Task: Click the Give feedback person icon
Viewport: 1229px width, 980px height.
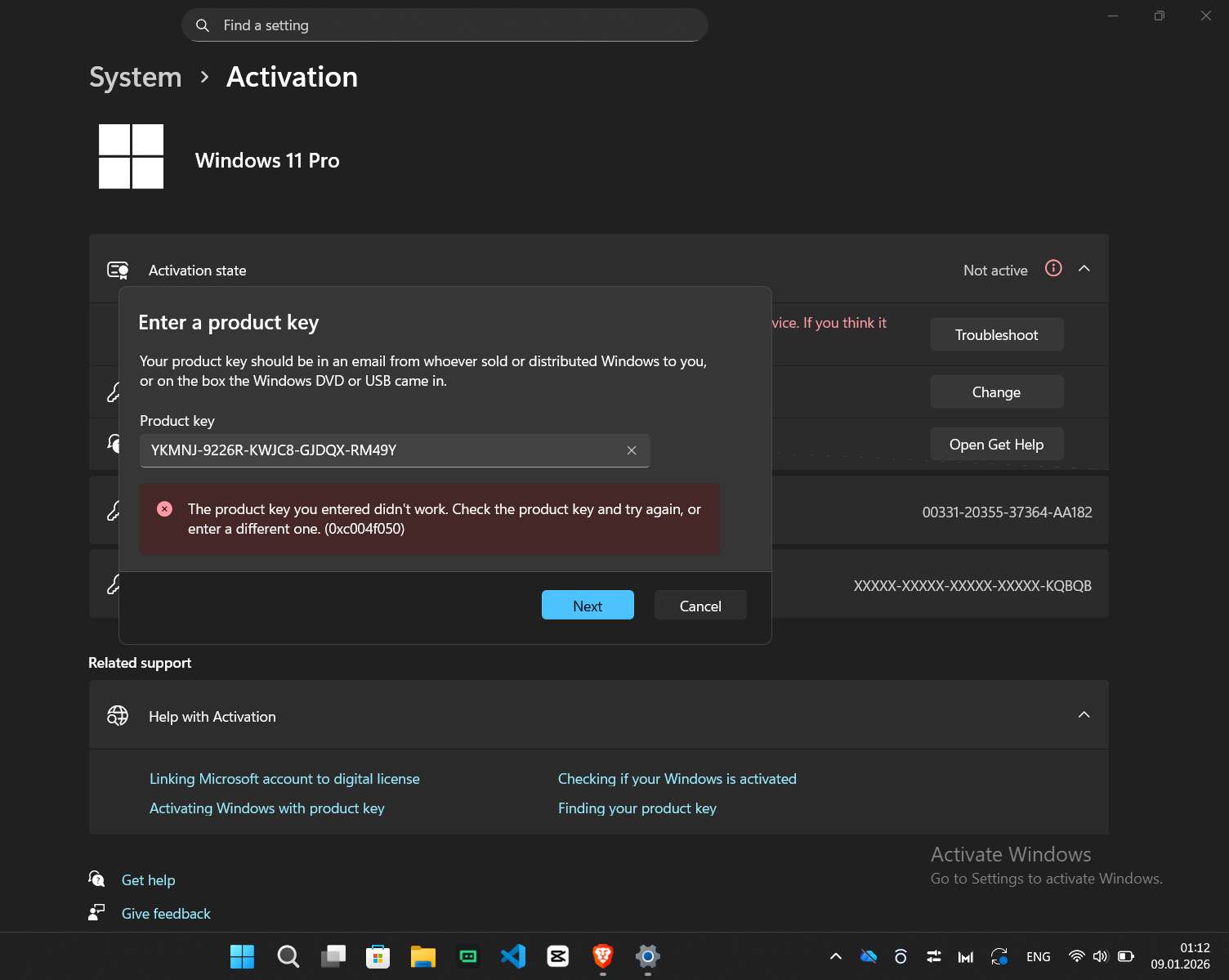Action: click(96, 912)
